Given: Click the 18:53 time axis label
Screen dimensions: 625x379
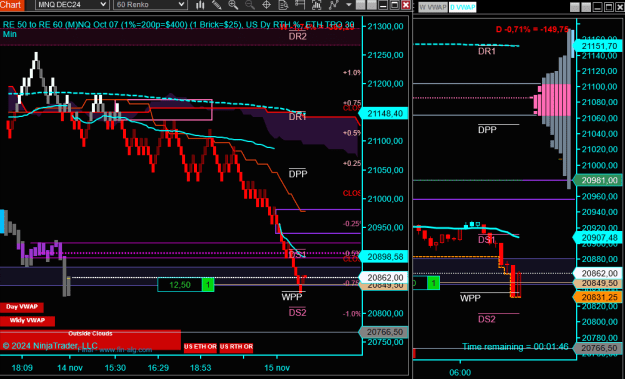Looking at the screenshot, I should (x=200, y=367).
